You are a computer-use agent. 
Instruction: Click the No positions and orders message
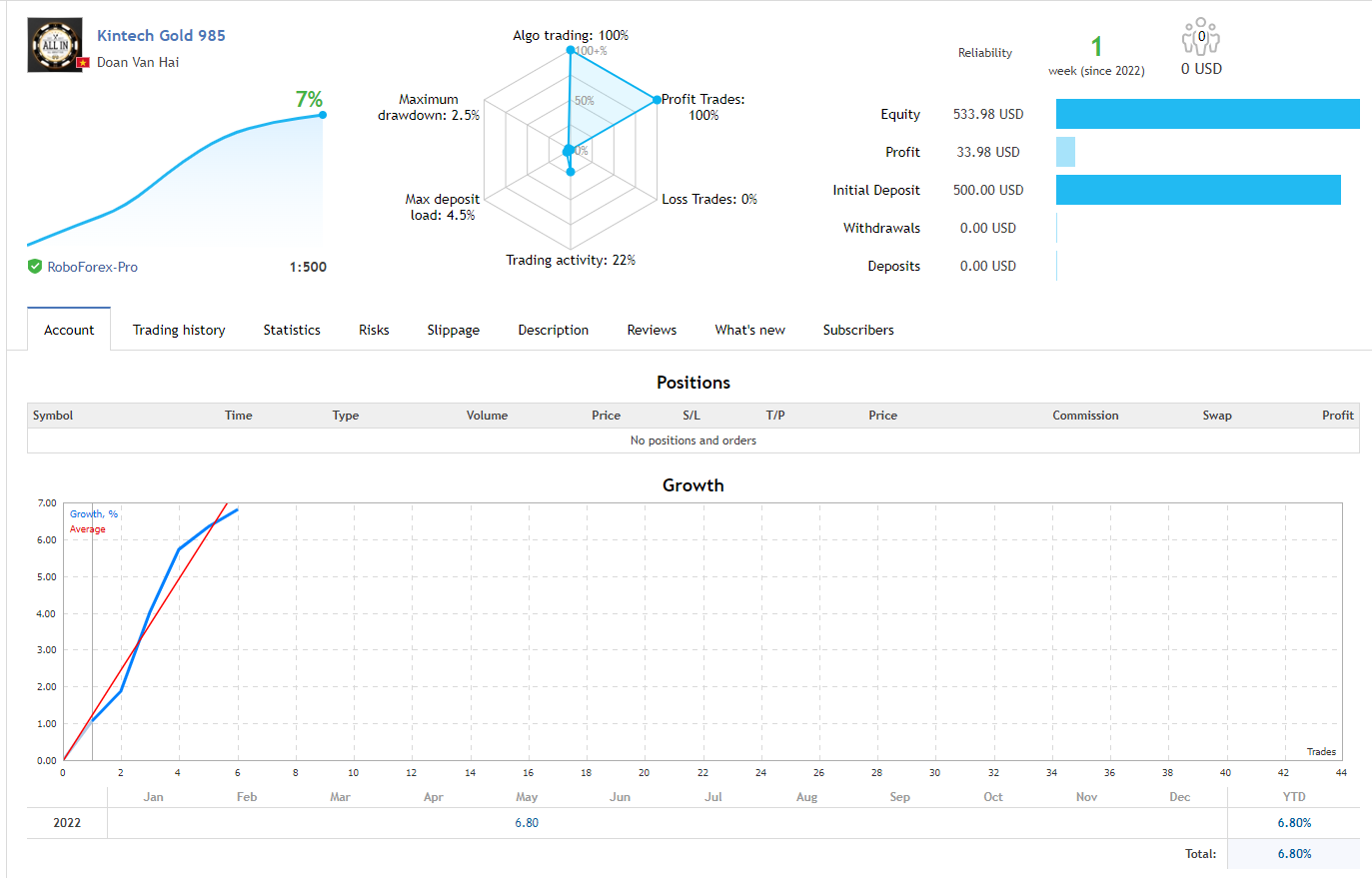[x=693, y=440]
